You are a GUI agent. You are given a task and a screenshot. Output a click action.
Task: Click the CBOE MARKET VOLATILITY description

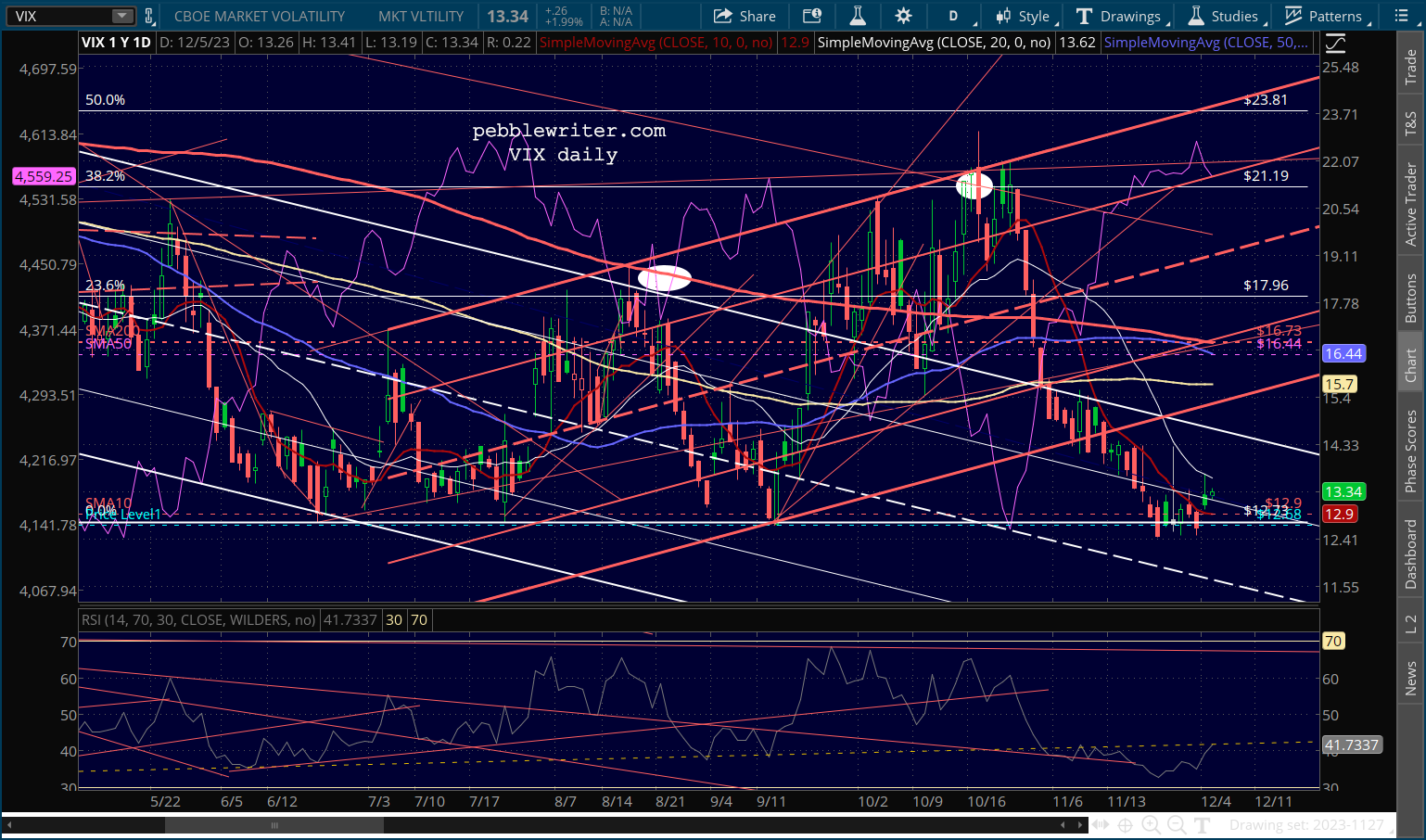point(260,16)
